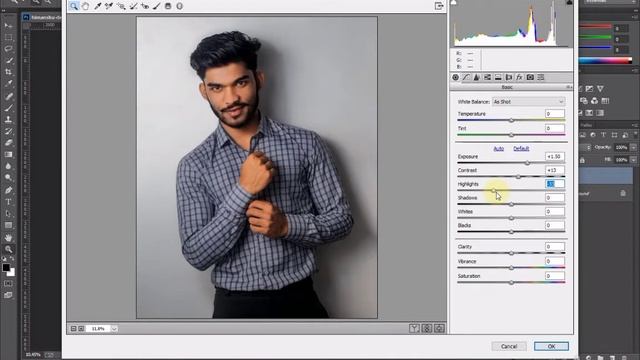Open the Presets panel tab
This screenshot has width=640, height=360.
point(540,77)
